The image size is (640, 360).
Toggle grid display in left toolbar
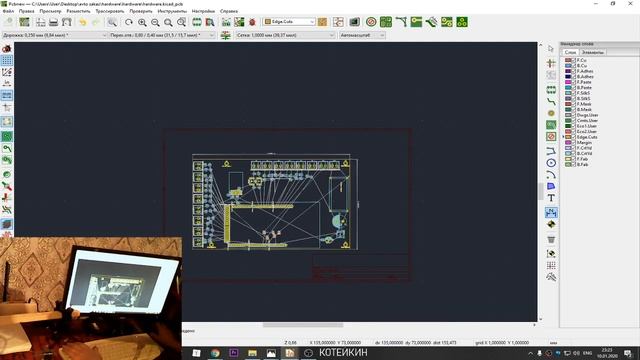(x=7, y=60)
